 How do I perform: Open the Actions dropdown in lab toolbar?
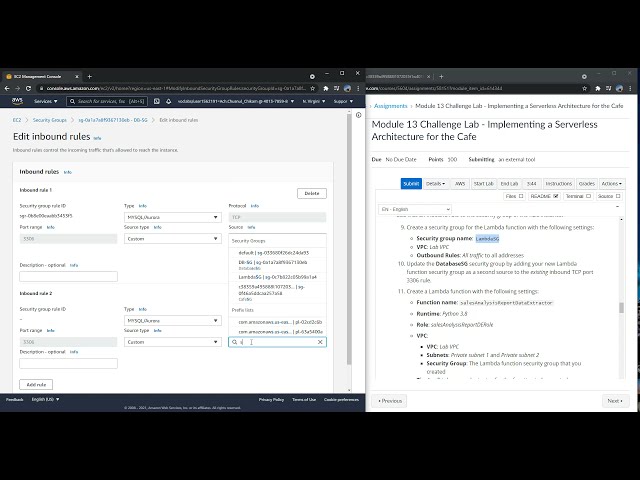click(611, 184)
